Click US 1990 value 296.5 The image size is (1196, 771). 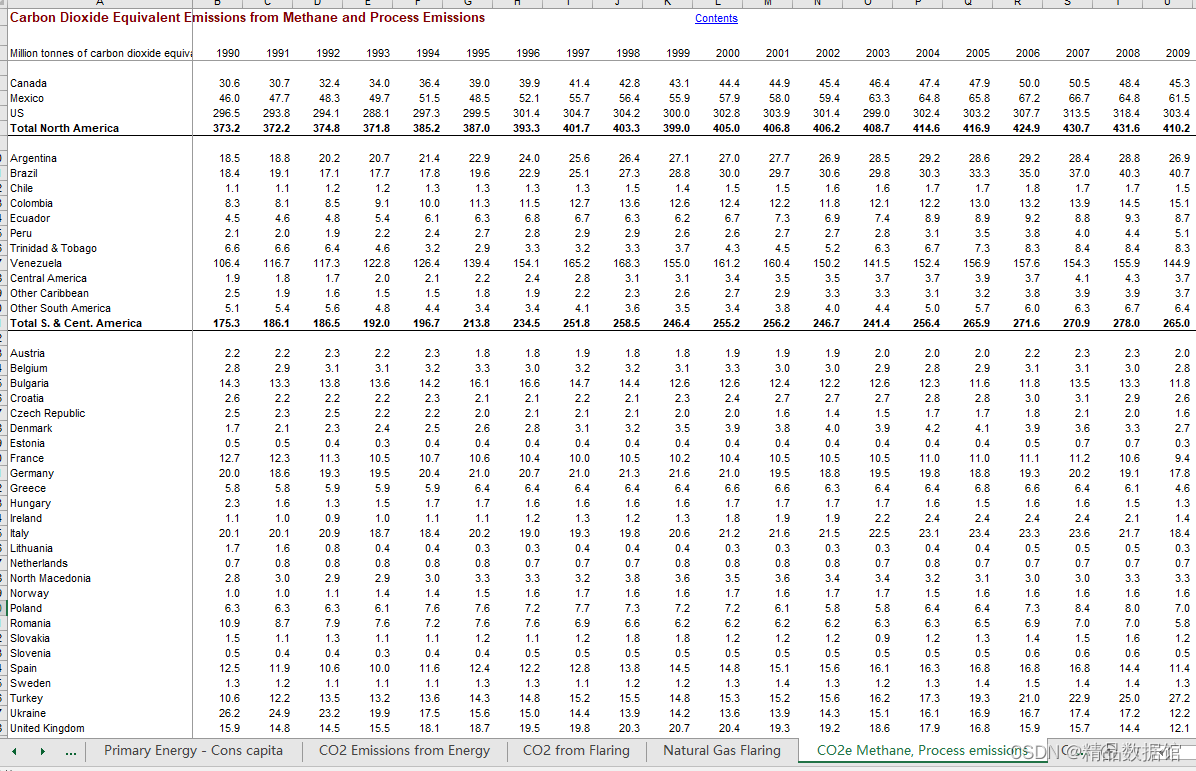point(227,113)
